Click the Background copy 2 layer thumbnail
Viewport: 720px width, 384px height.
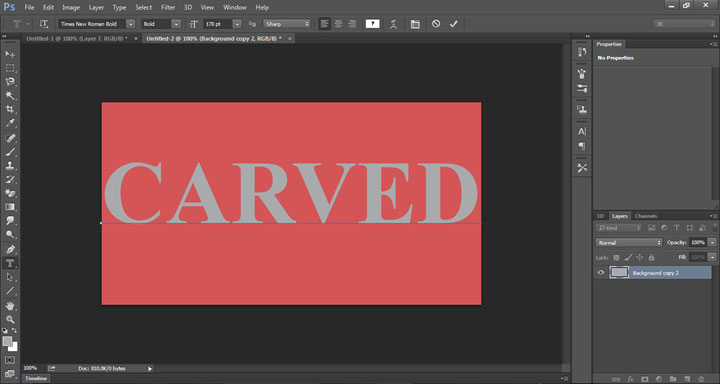pos(619,272)
